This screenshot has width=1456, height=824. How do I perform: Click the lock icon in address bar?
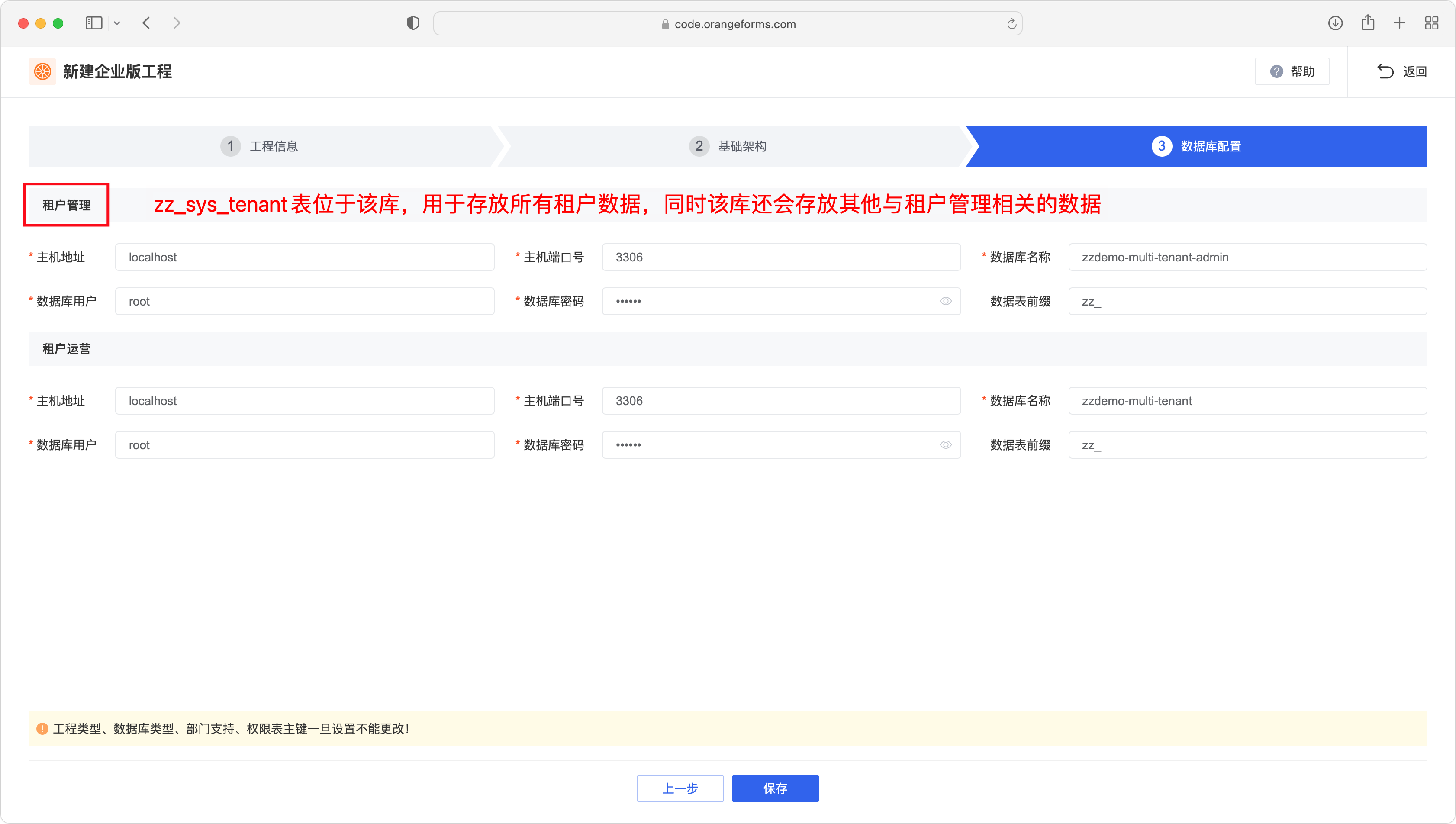666,24
